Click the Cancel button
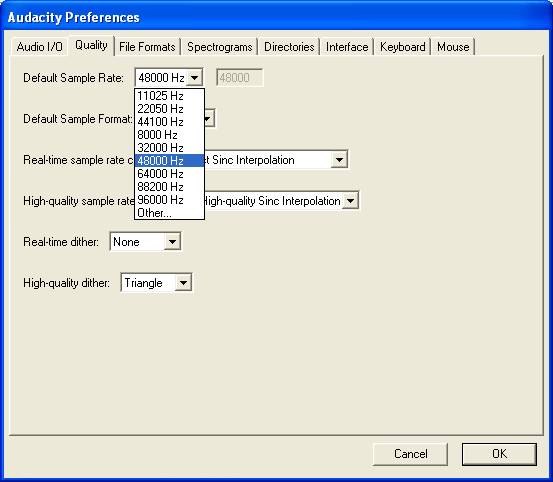The width and height of the screenshot is (553, 482). (x=410, y=454)
